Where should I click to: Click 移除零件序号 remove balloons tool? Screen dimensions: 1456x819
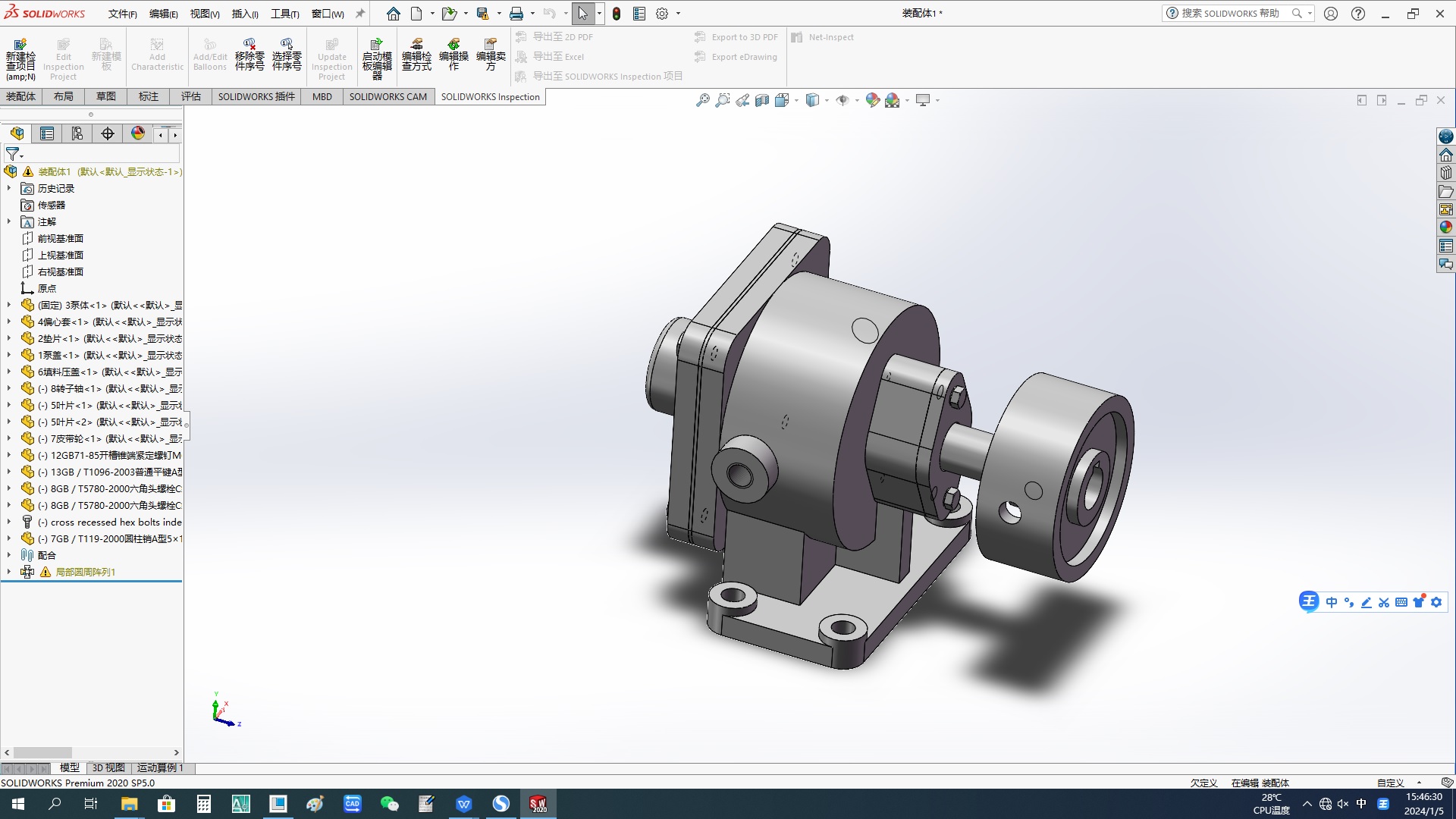tap(249, 55)
